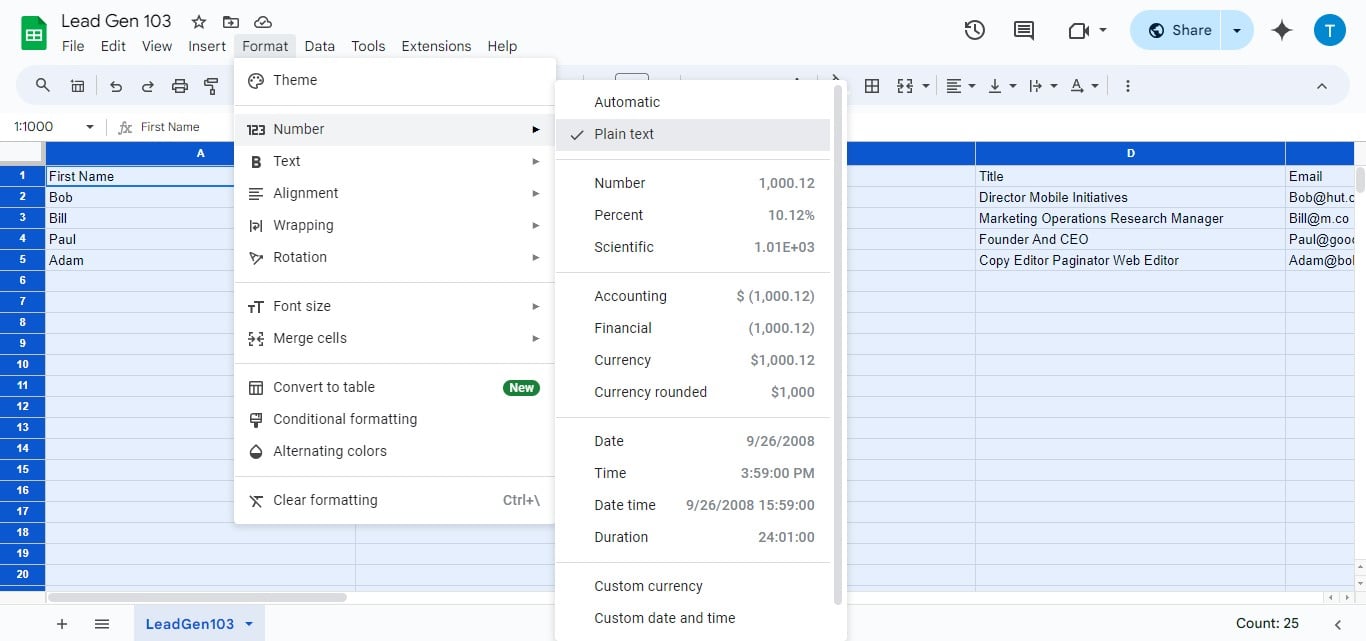Open version history clock icon

pyautogui.click(x=975, y=30)
